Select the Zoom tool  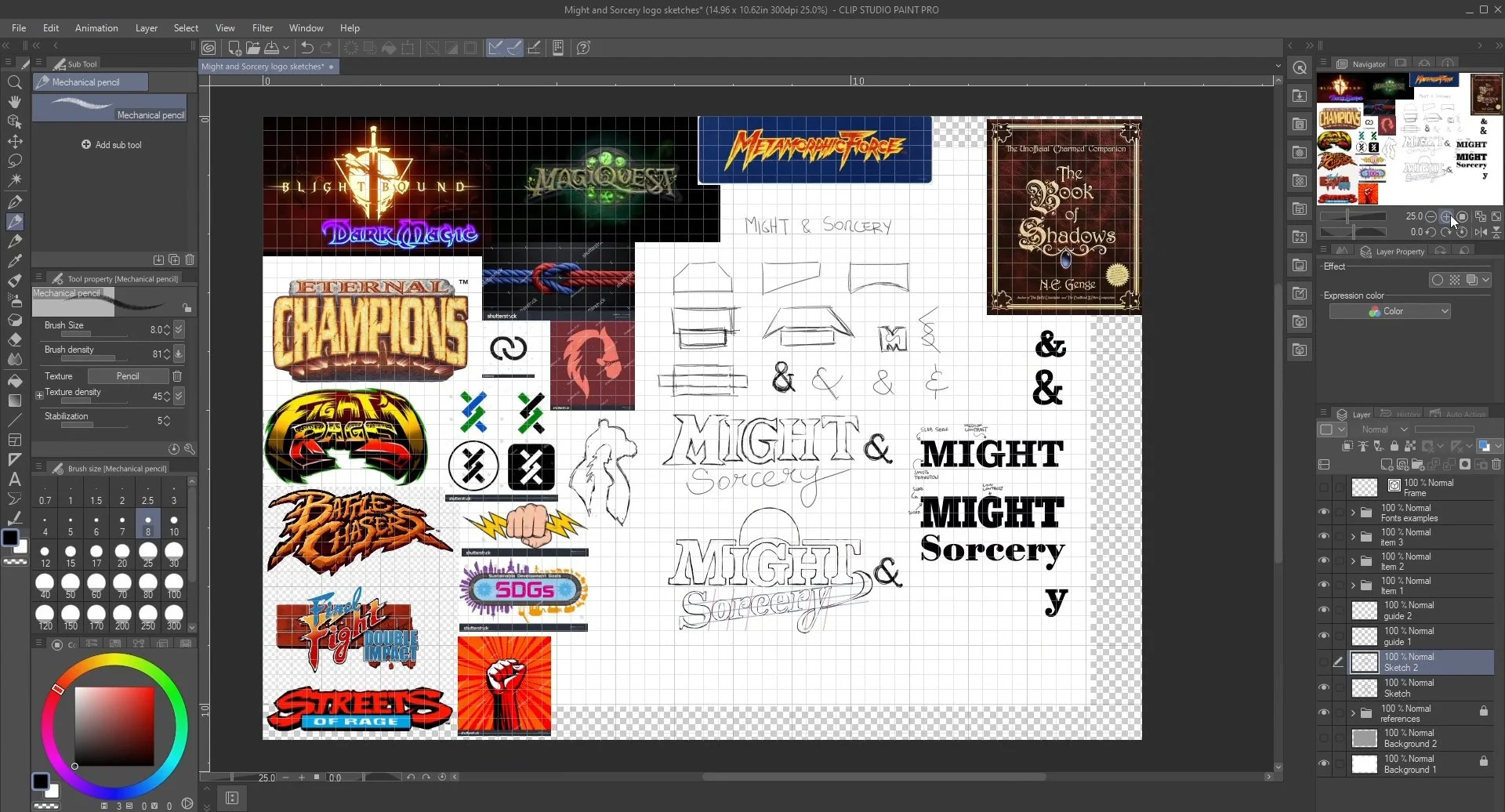15,82
